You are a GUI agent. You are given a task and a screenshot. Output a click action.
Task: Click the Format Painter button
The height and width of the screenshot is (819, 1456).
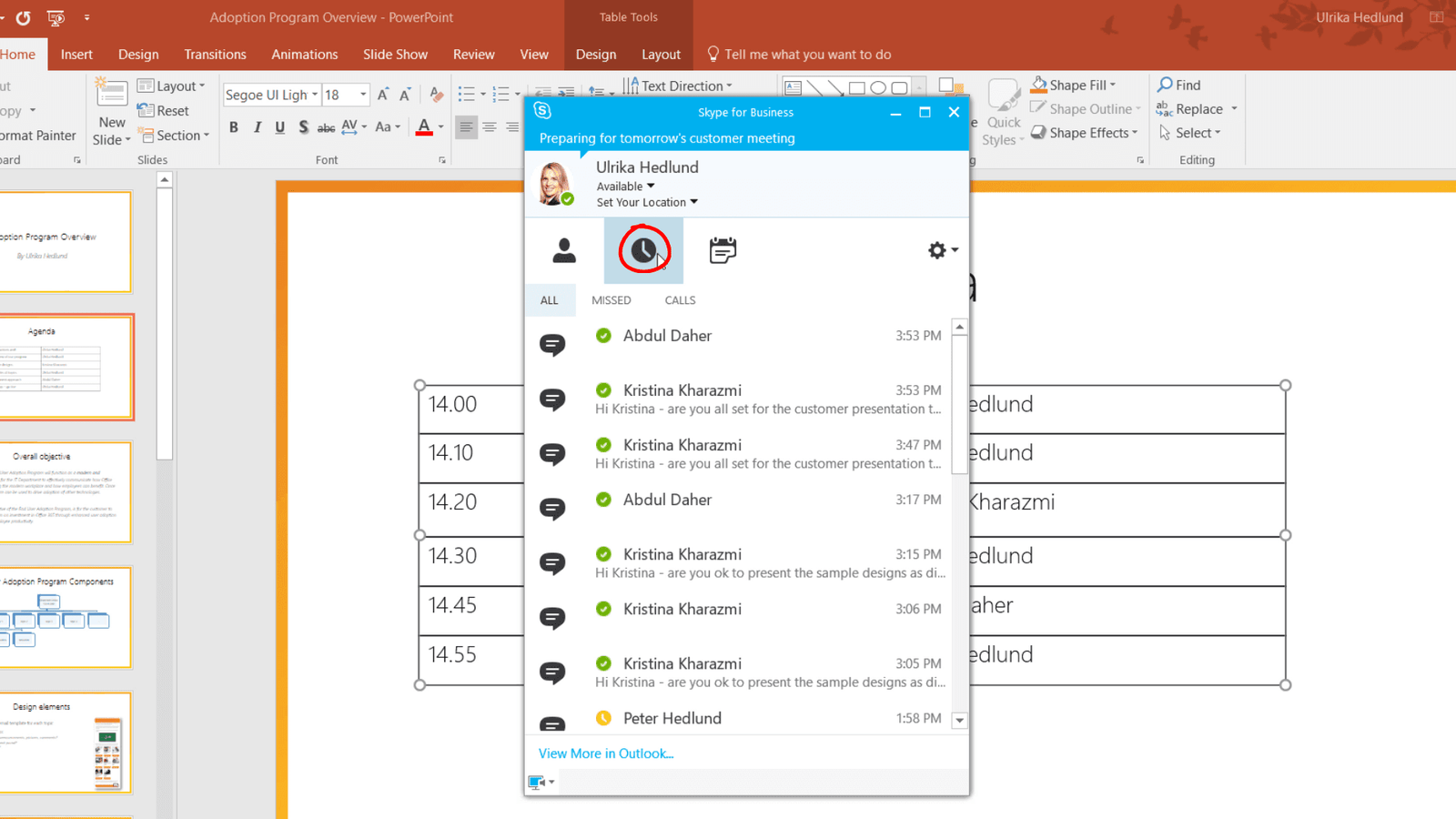(x=38, y=136)
